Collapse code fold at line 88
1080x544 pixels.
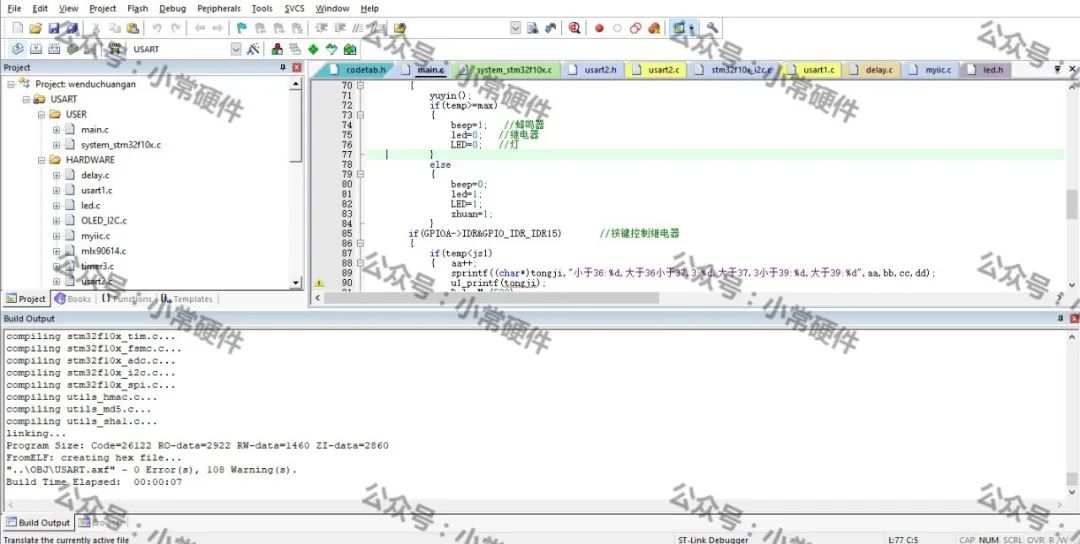pos(360,263)
